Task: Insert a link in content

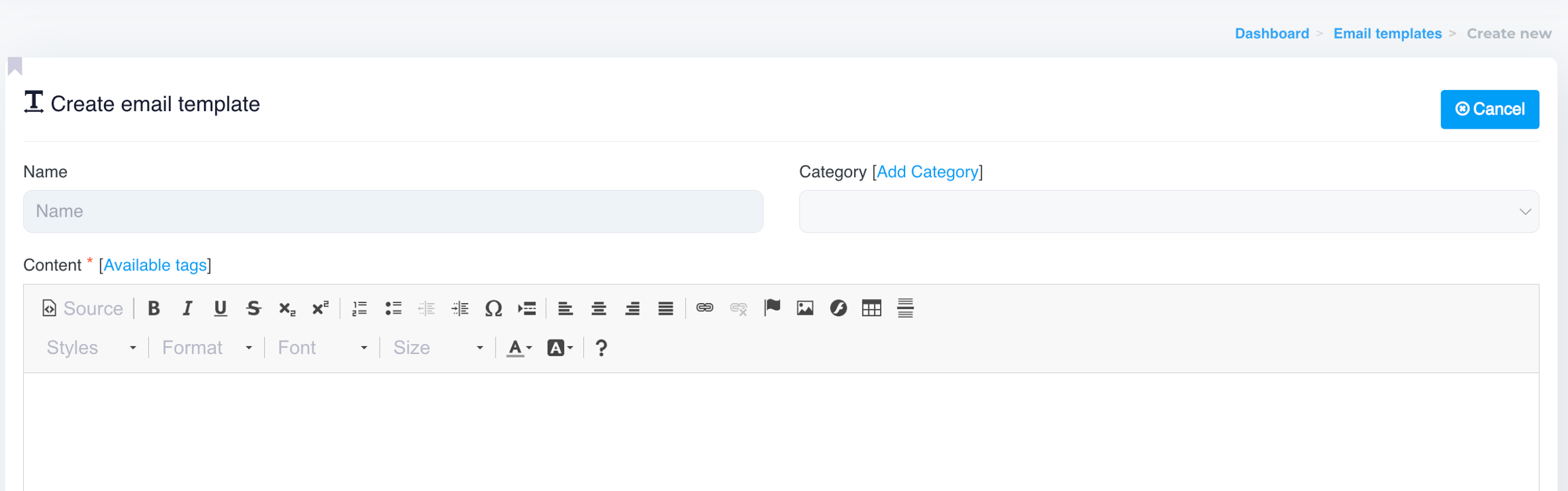Action: pyautogui.click(x=704, y=308)
